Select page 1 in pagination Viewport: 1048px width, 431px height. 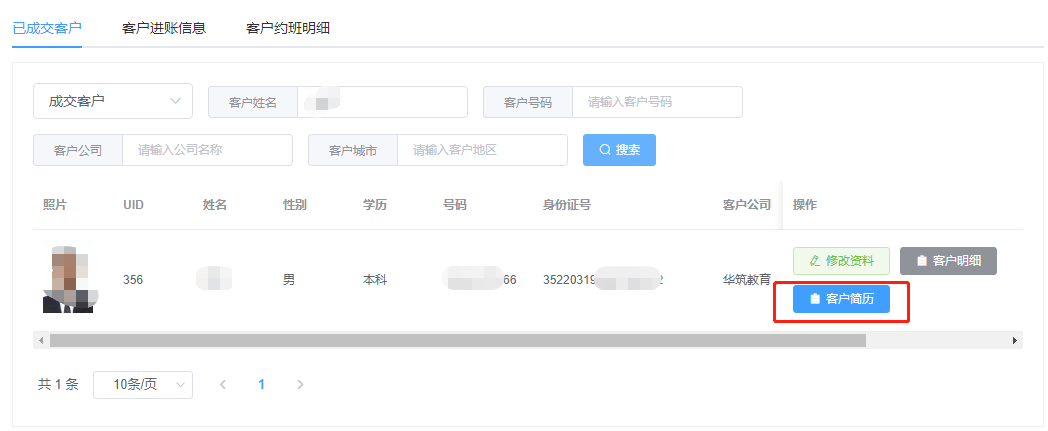pos(262,384)
